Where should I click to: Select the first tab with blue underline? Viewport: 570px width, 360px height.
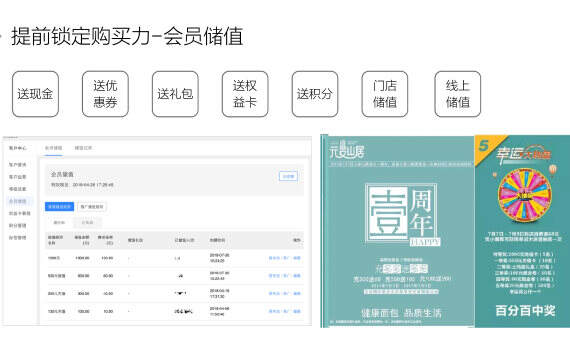[53, 148]
